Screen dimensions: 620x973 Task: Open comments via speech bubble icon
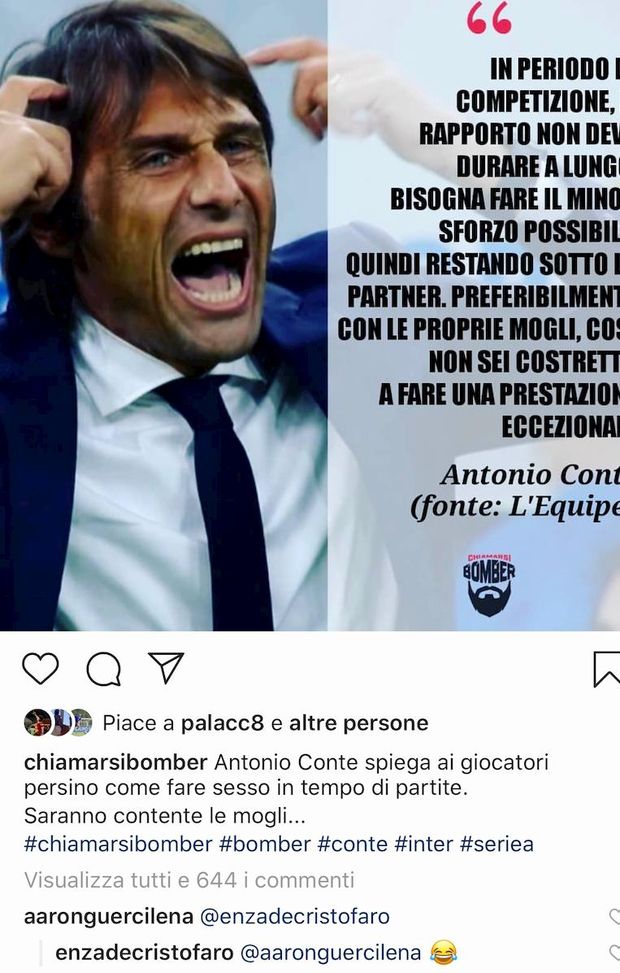tap(104, 670)
